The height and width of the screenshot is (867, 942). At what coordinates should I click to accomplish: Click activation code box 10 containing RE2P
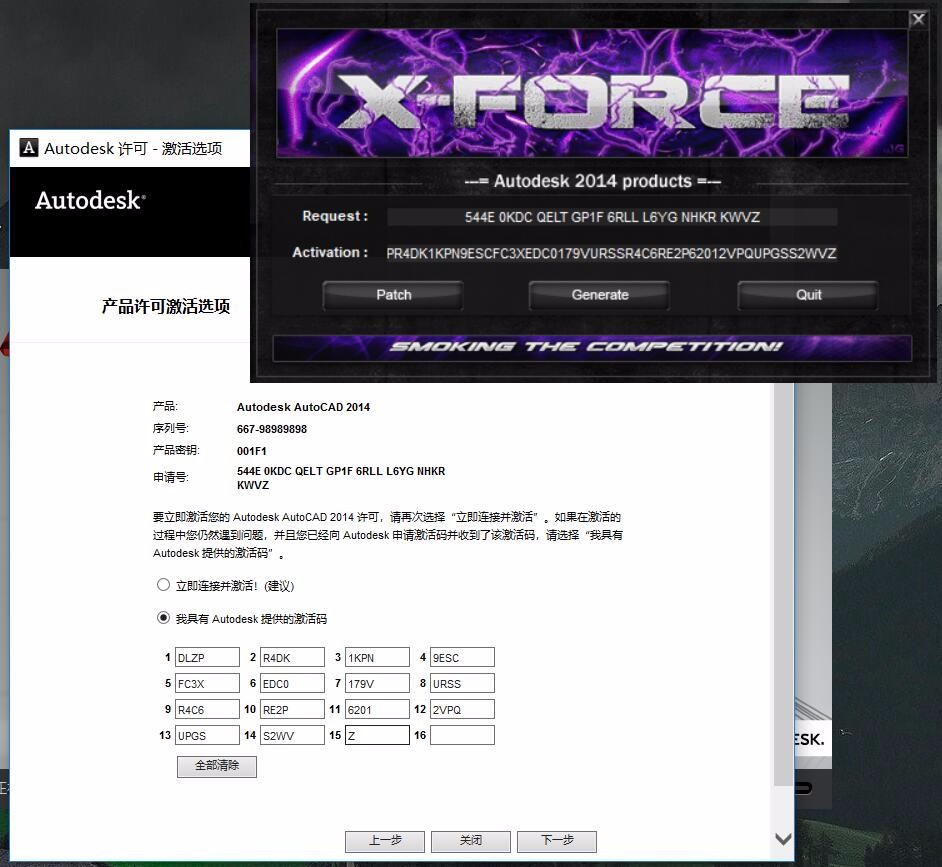293,709
